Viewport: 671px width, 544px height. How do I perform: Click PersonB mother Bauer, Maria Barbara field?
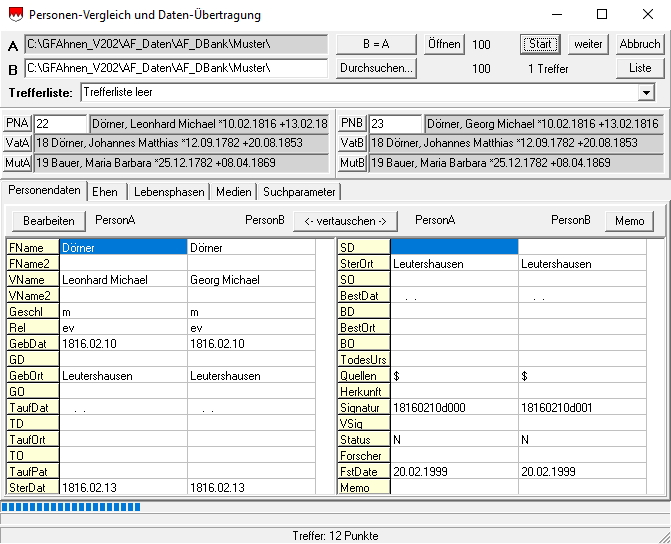pyautogui.click(x=516, y=163)
